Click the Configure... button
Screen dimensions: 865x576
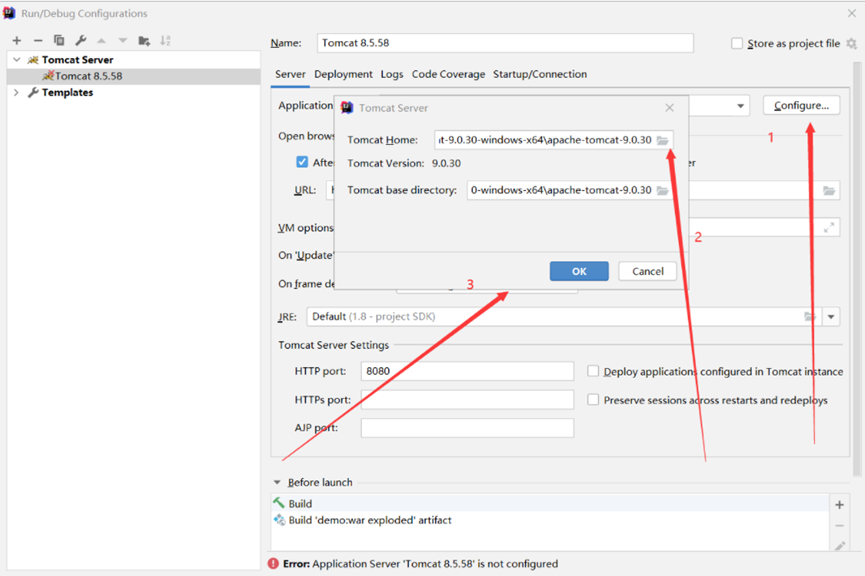pos(801,105)
